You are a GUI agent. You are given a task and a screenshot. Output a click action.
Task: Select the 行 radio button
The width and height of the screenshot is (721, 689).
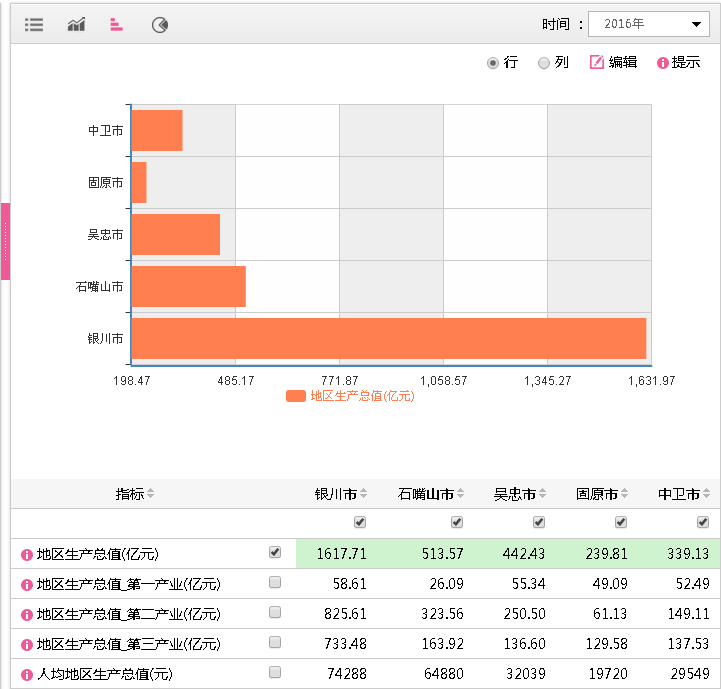[x=492, y=63]
